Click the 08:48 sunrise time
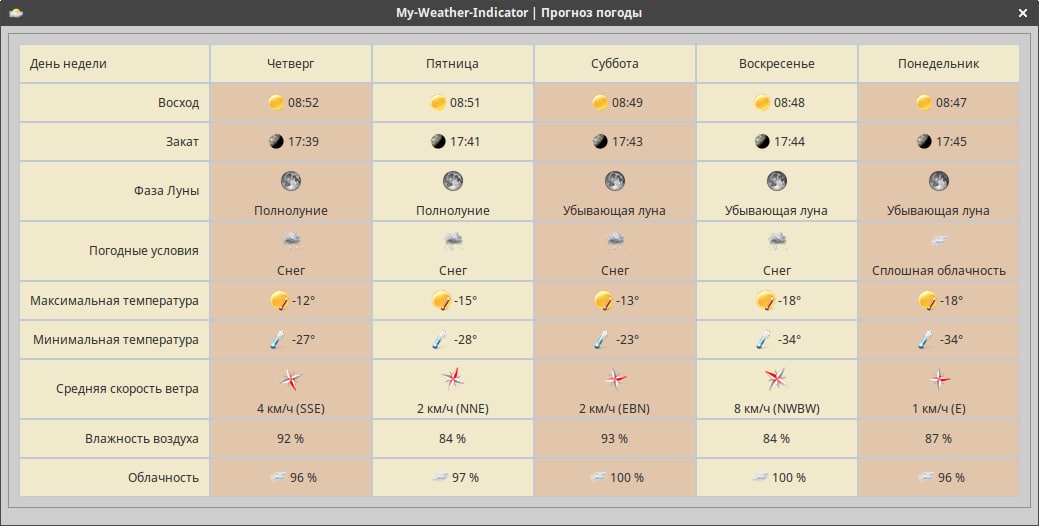This screenshot has height=526, width=1039. (x=789, y=103)
